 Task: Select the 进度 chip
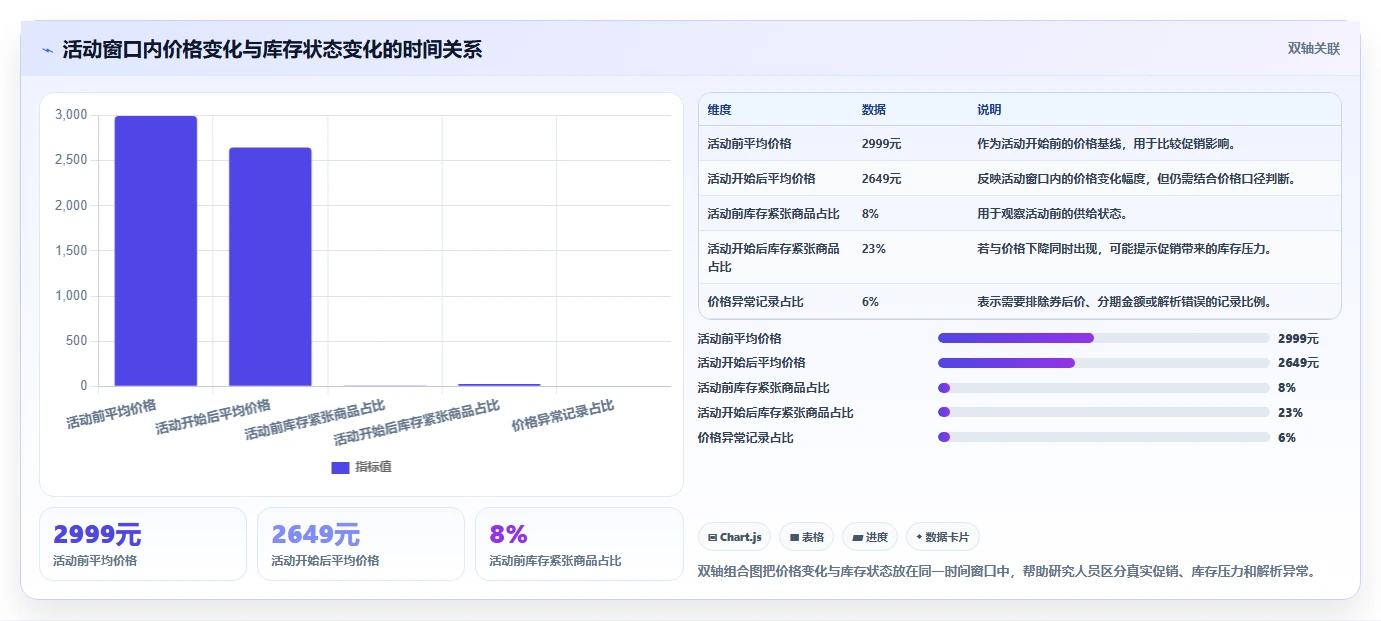coord(870,537)
